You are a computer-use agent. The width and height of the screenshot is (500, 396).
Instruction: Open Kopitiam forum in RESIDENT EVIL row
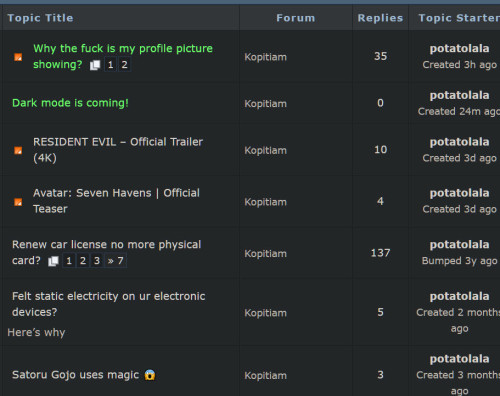(266, 150)
